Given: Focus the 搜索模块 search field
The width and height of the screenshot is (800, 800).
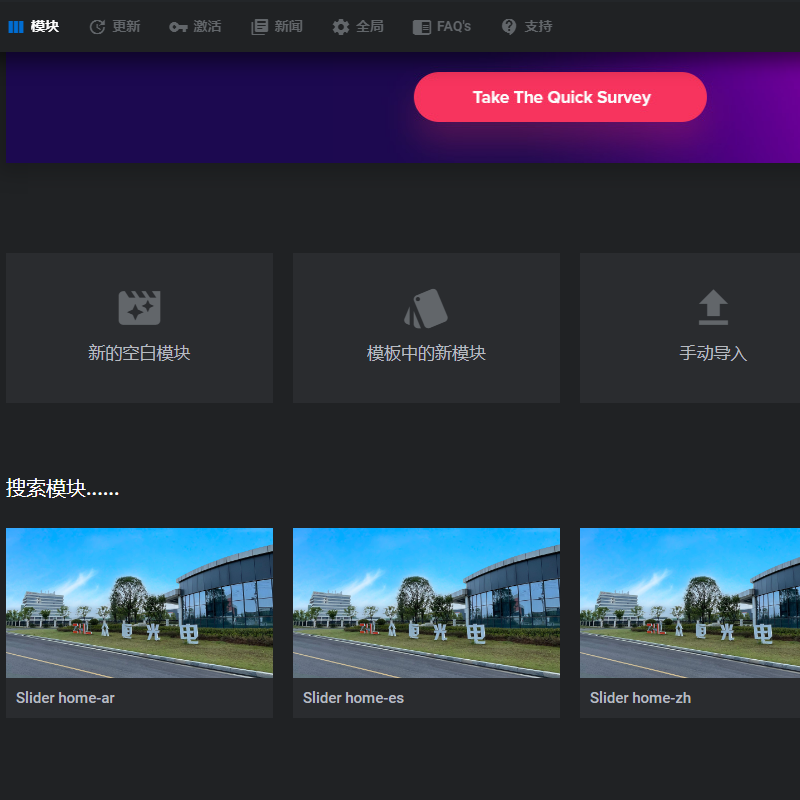Looking at the screenshot, I should coord(62,488).
